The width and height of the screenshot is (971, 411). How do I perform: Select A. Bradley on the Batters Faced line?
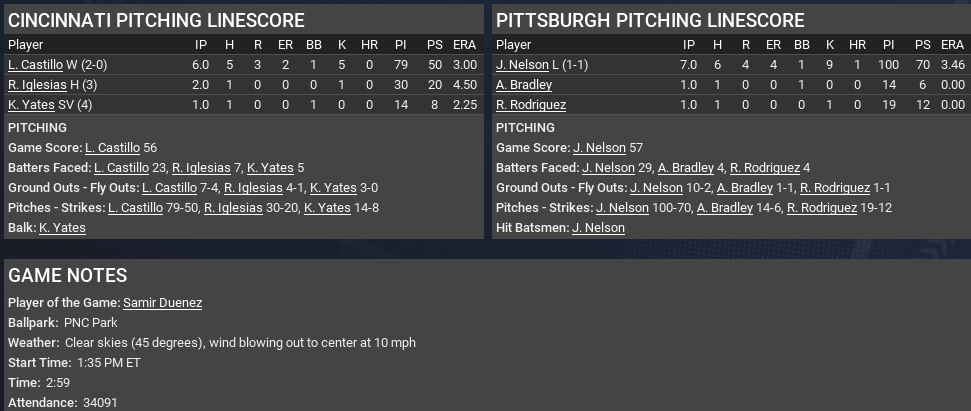[x=685, y=168]
